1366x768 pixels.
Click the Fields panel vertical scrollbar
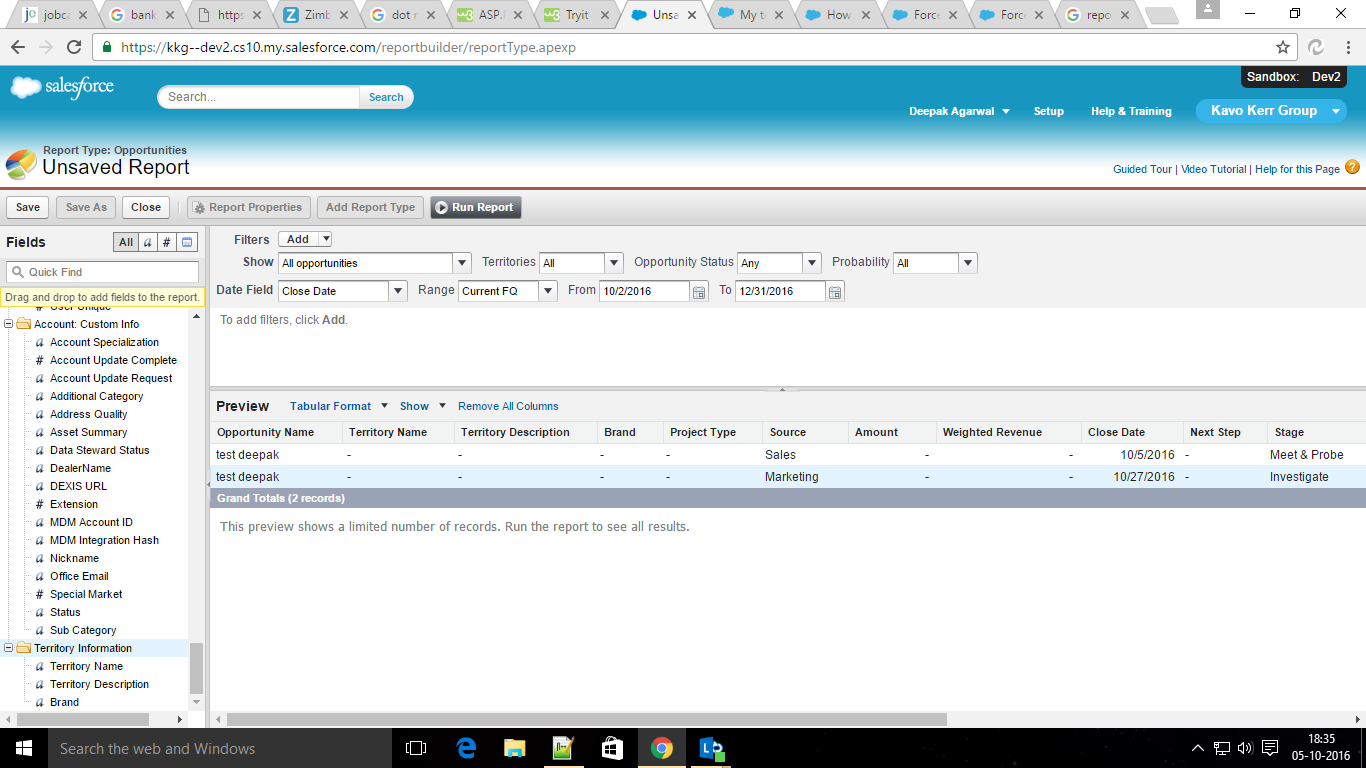point(196,668)
